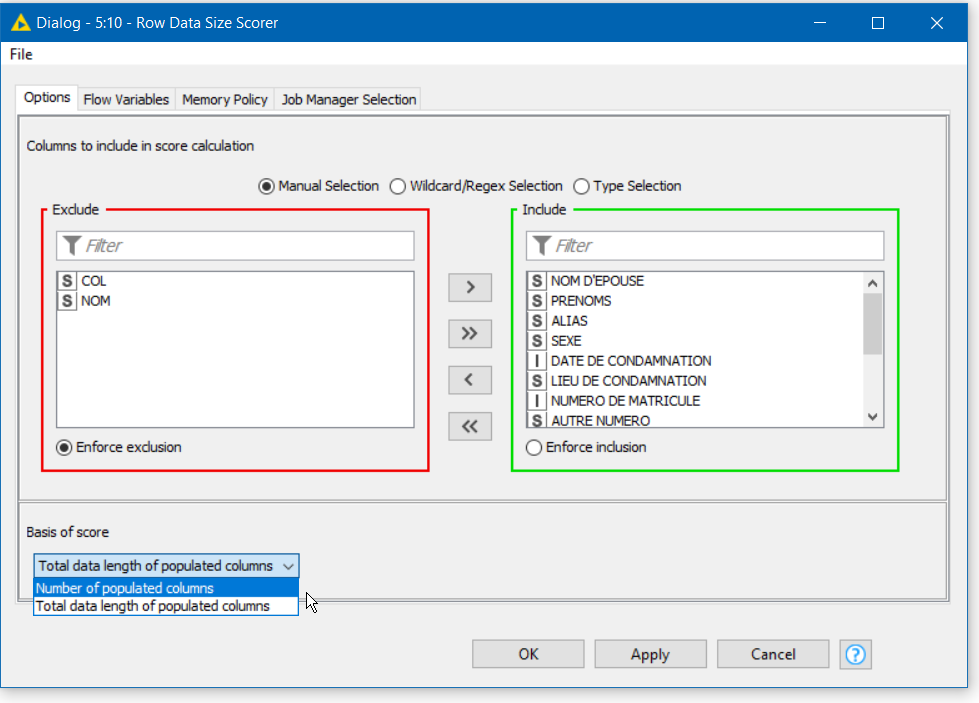The height and width of the screenshot is (703, 979).
Task: Select the NOM D'EPOUSE column in Include list
Action: point(596,281)
